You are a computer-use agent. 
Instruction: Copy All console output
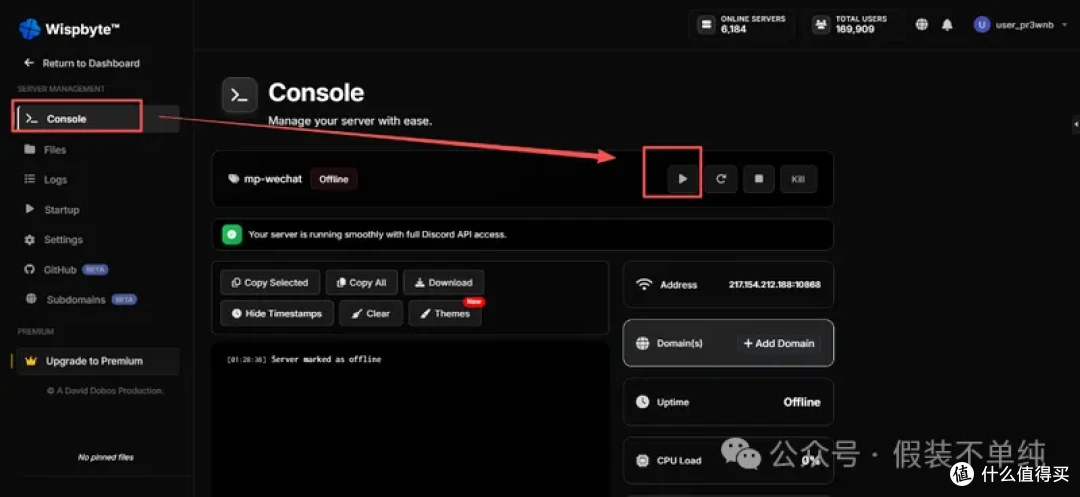362,282
